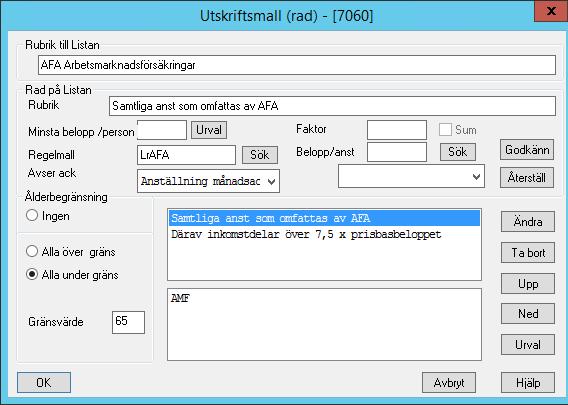Click the Faktor input field

(397, 130)
